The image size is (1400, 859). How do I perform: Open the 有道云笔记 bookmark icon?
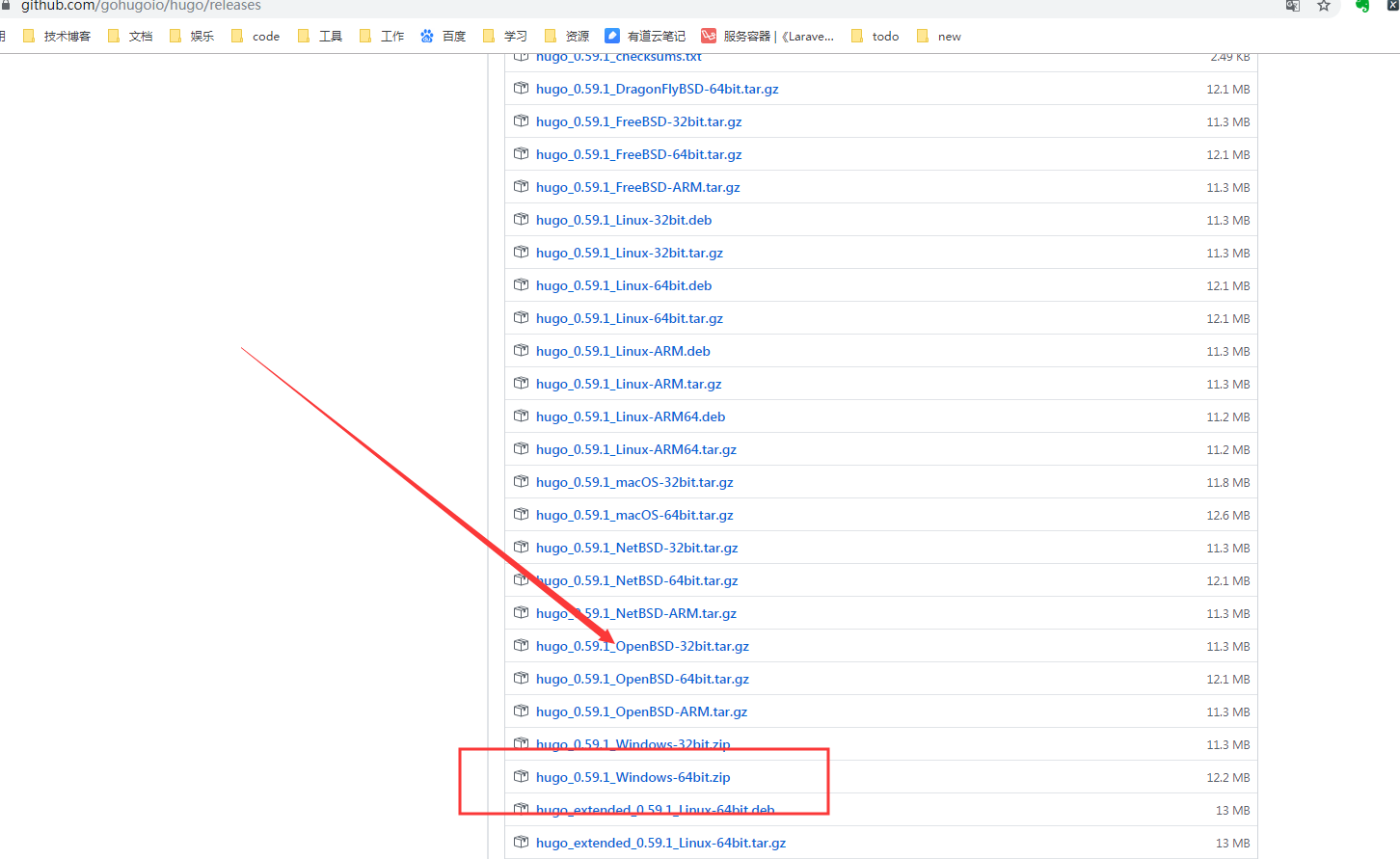[612, 37]
